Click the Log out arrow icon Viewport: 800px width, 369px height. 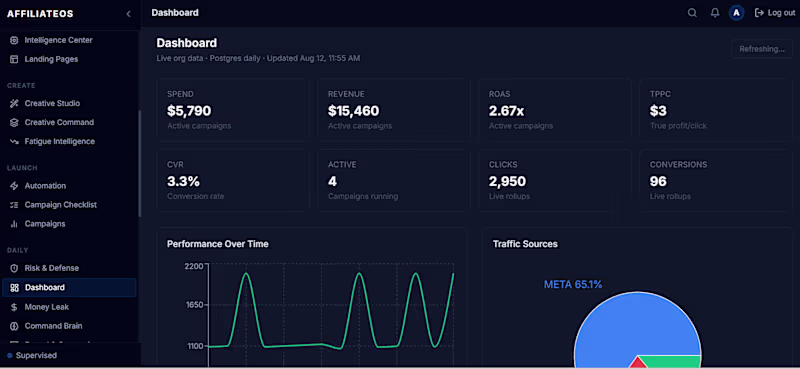[x=759, y=13]
